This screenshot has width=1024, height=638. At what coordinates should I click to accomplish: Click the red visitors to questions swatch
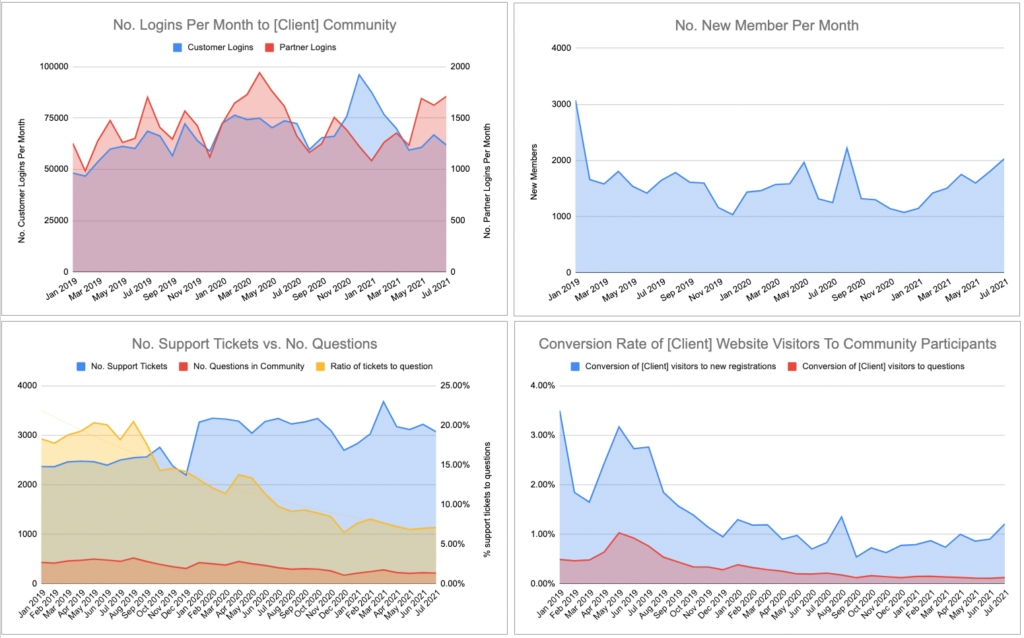point(792,366)
